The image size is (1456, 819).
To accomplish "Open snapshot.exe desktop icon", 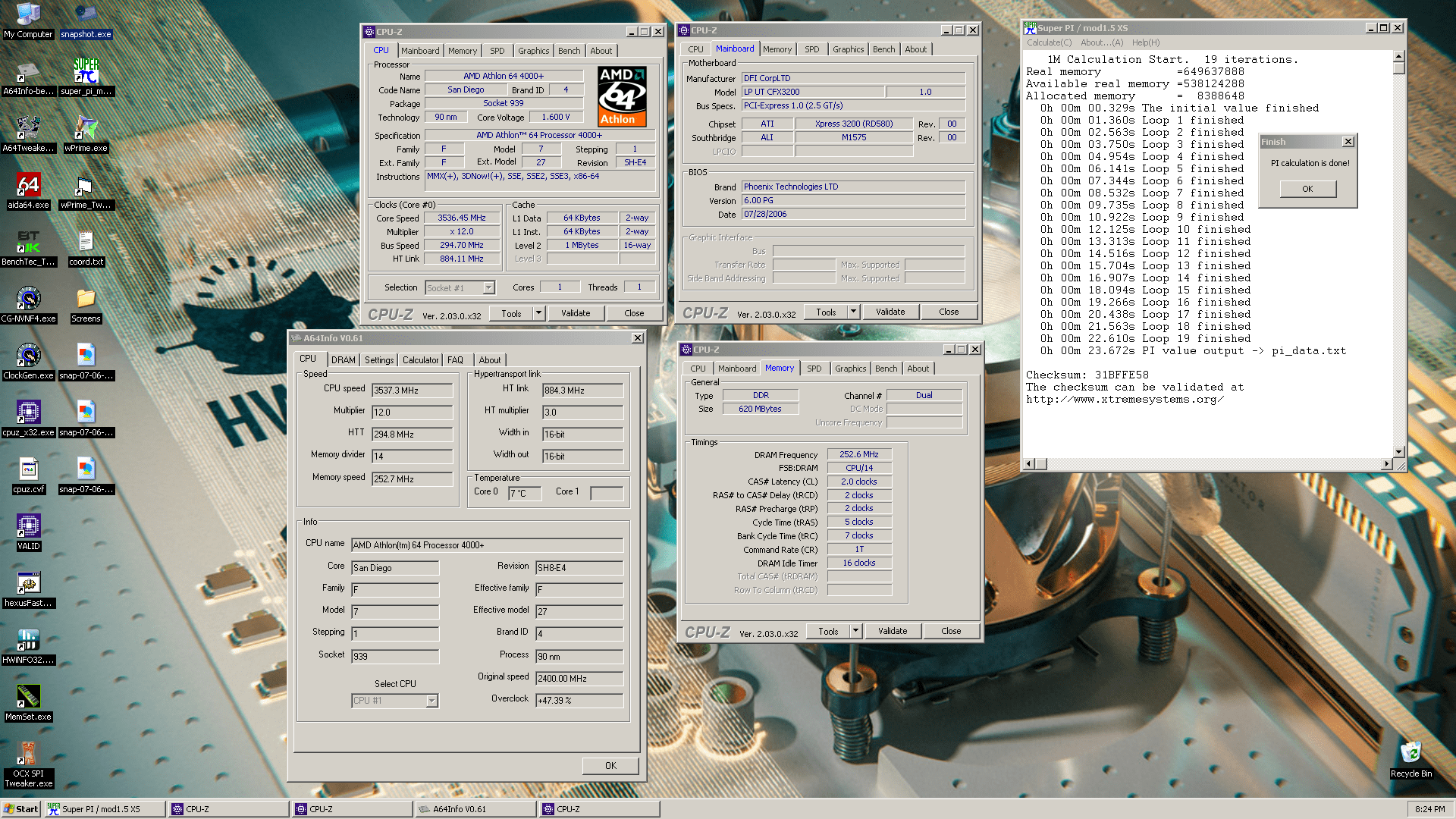I will coord(86,20).
